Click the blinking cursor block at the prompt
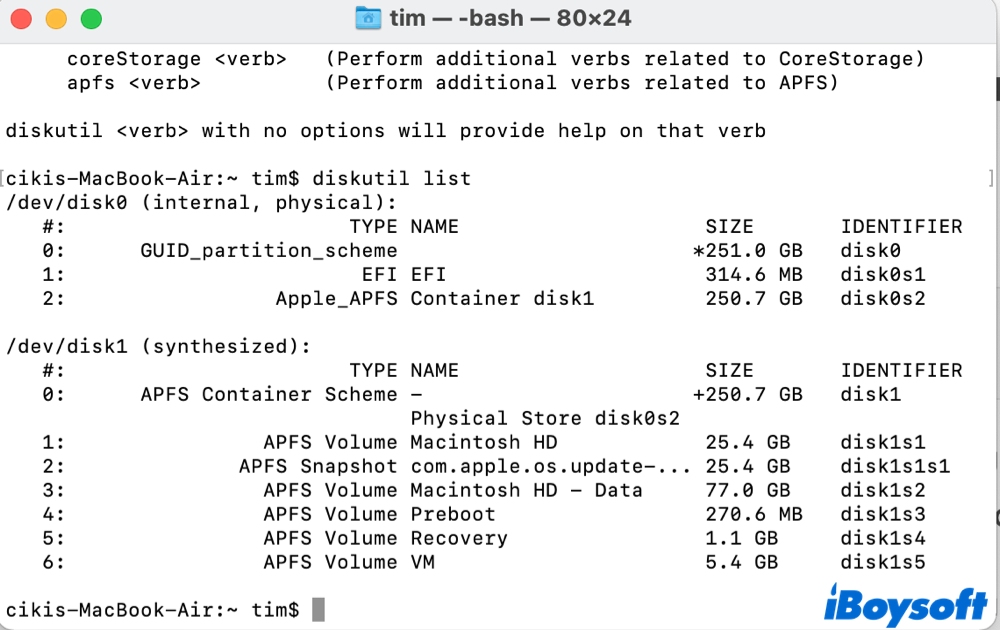Image resolution: width=1000 pixels, height=630 pixels. pos(318,609)
